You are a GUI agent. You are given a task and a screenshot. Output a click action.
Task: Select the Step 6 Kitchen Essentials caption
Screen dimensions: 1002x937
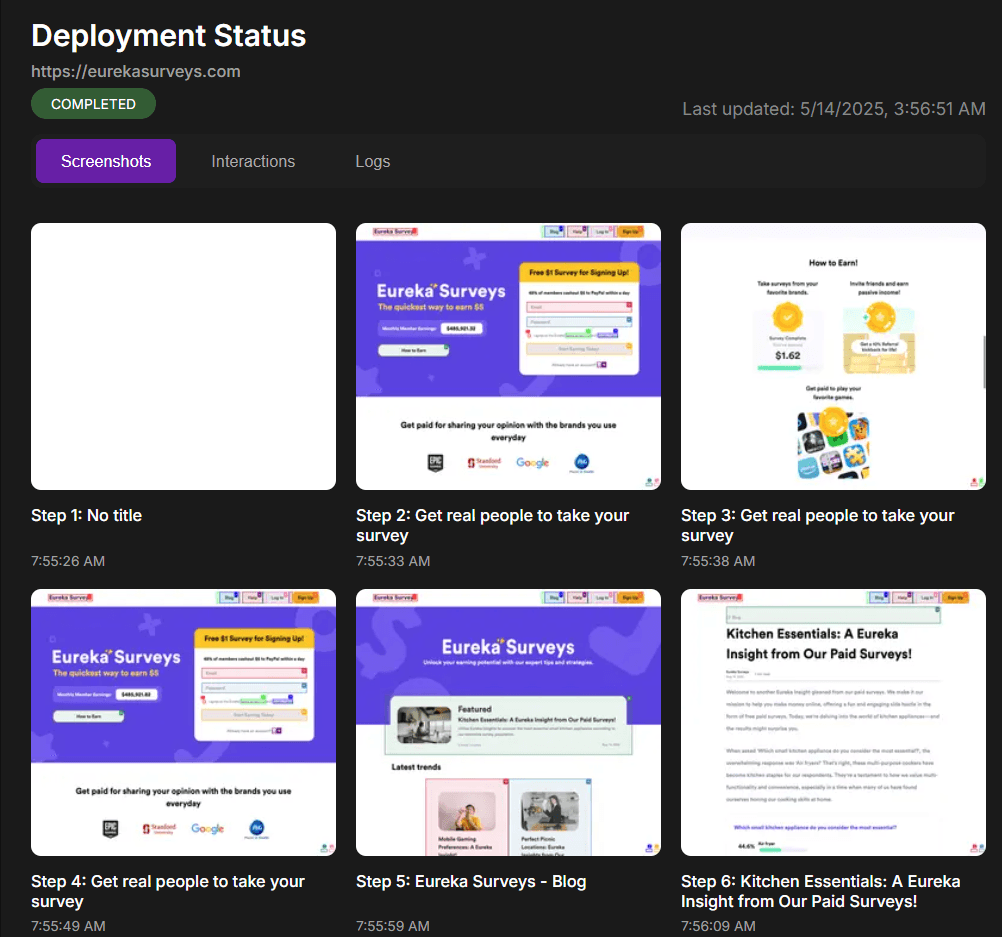820,891
